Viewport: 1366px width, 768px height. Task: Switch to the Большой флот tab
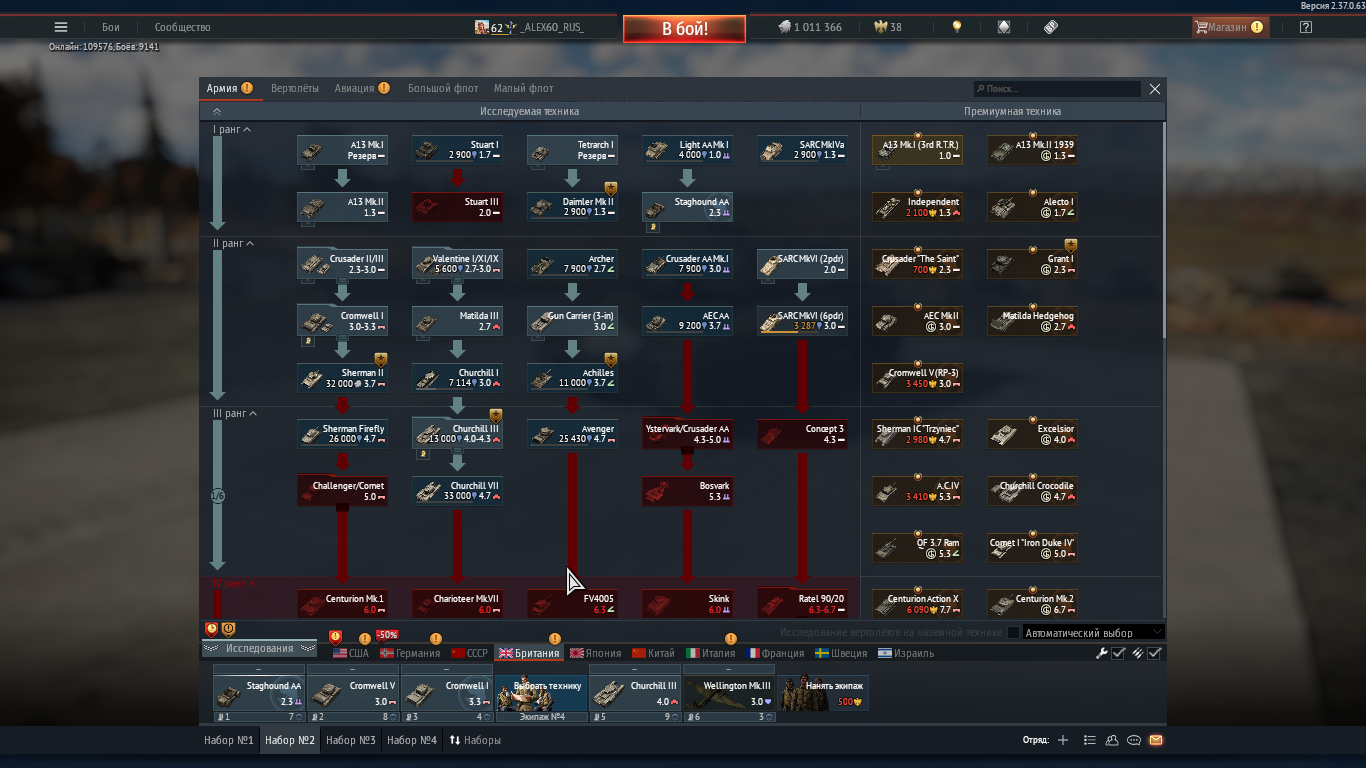(x=443, y=88)
